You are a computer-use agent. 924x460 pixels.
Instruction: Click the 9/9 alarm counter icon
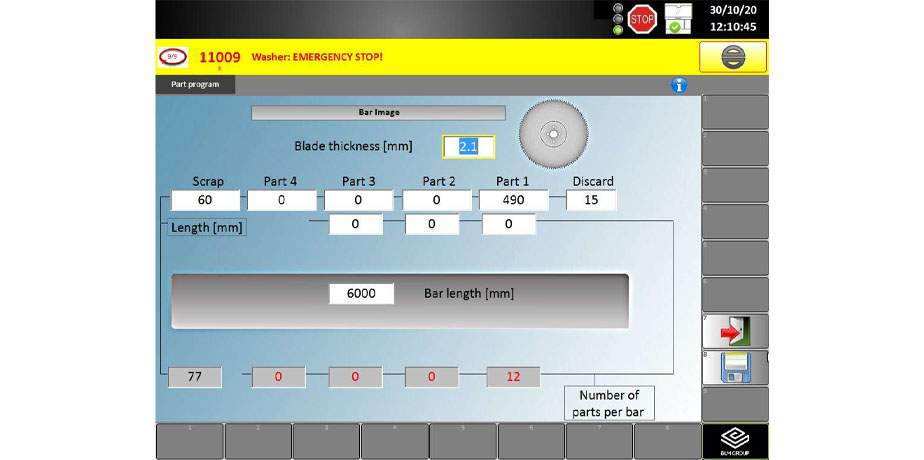pos(173,57)
